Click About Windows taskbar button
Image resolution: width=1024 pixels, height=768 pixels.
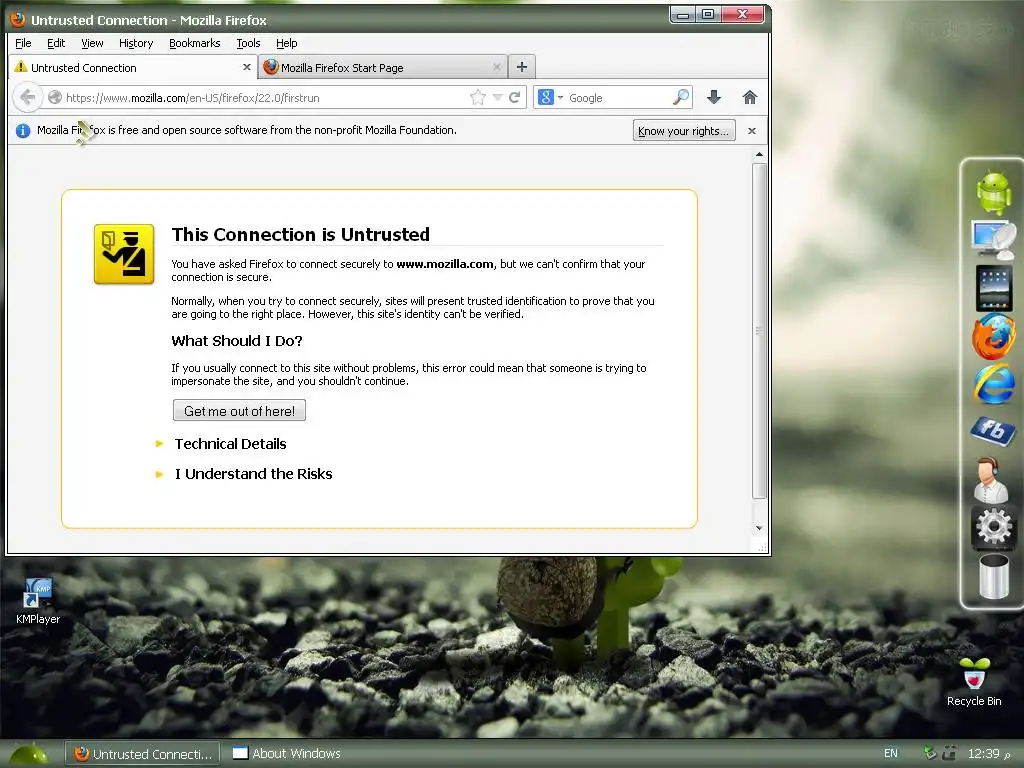(x=287, y=754)
